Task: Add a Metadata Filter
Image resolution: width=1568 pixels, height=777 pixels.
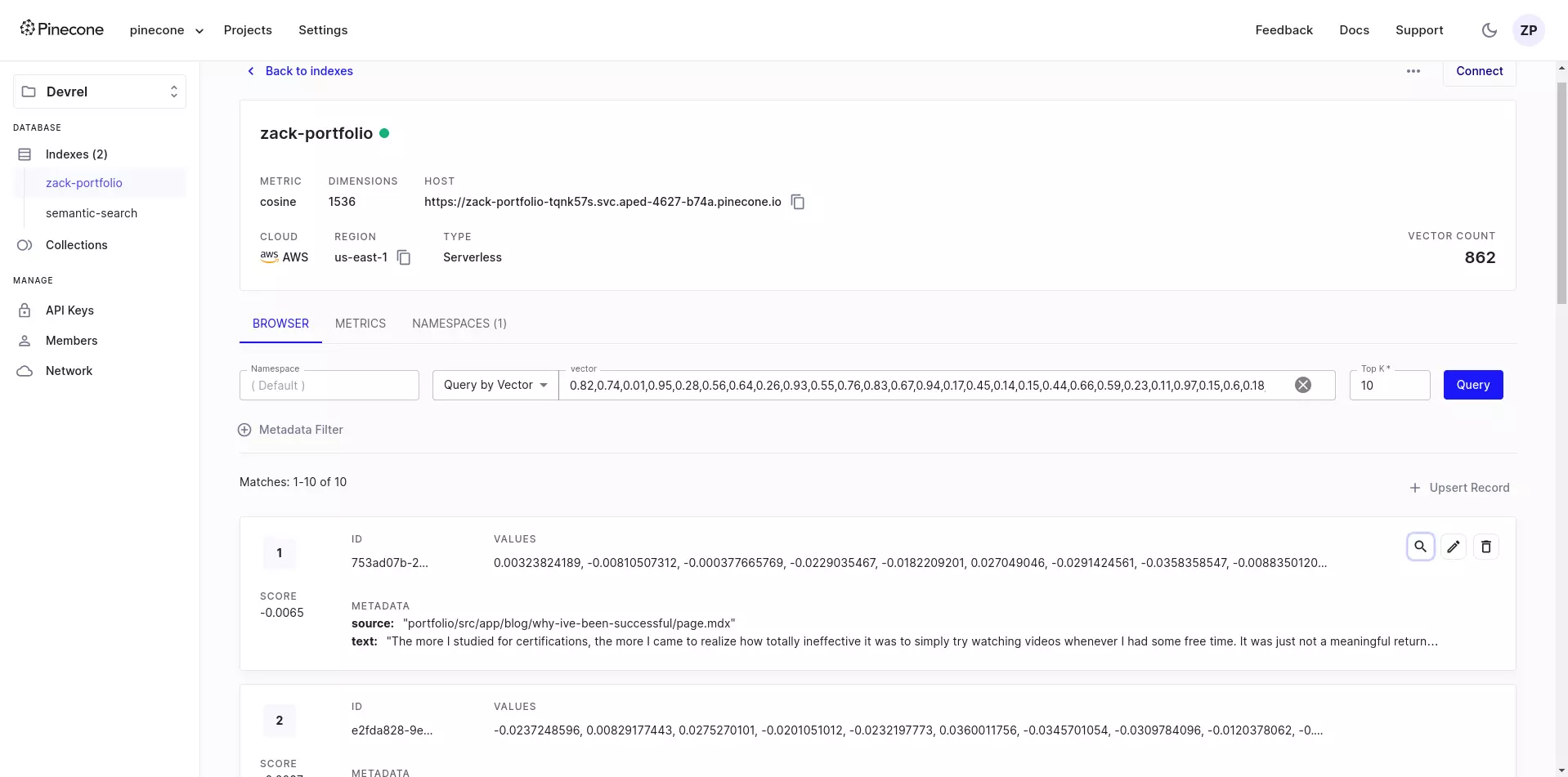Action: [290, 430]
